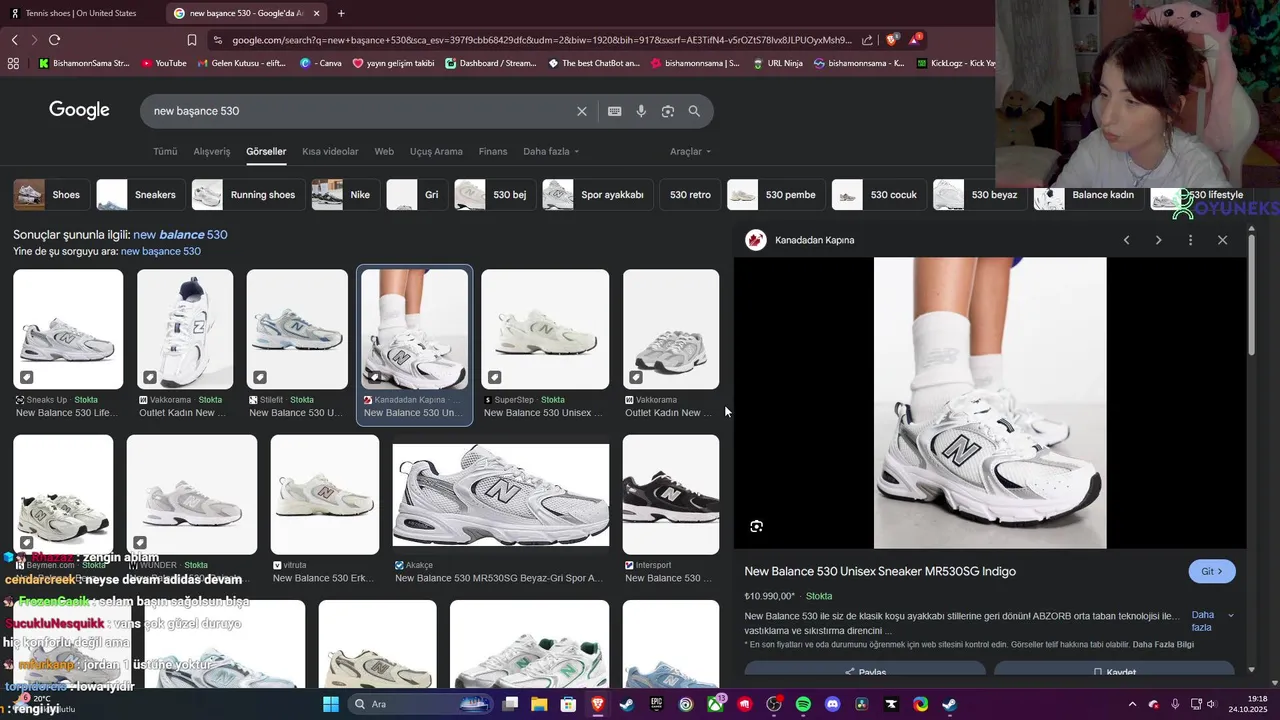Open Intersport New Balance 530 image
The width and height of the screenshot is (1280, 720).
pos(671,495)
